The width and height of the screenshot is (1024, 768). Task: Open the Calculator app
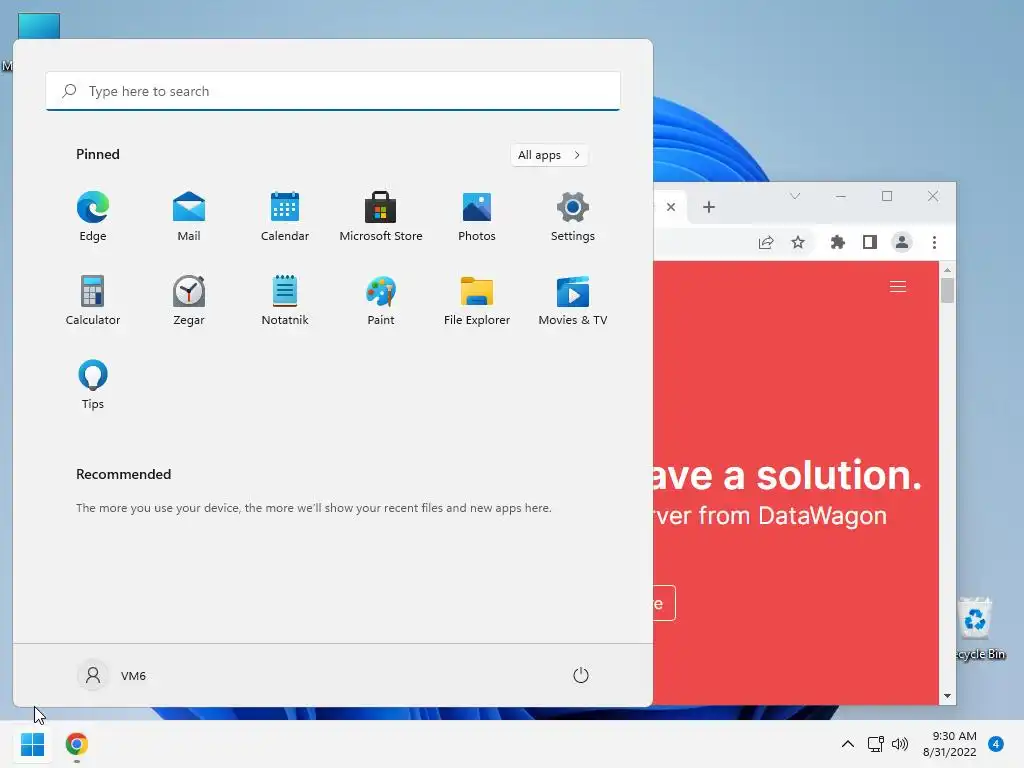tap(93, 300)
